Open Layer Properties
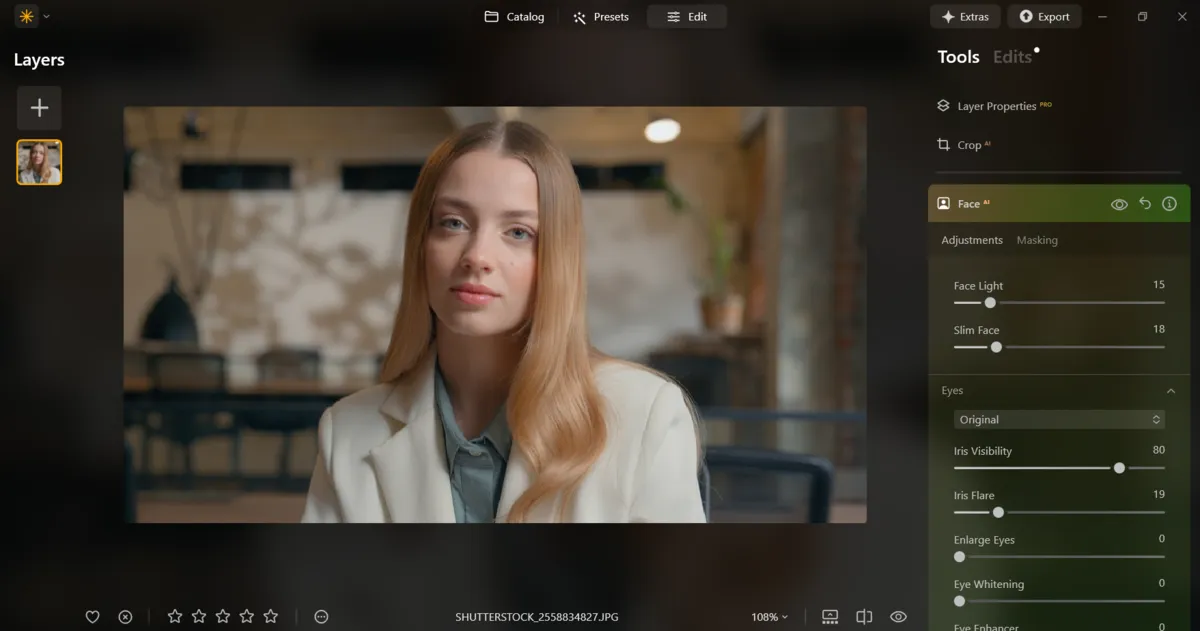Image resolution: width=1200 pixels, height=631 pixels. [x=995, y=105]
